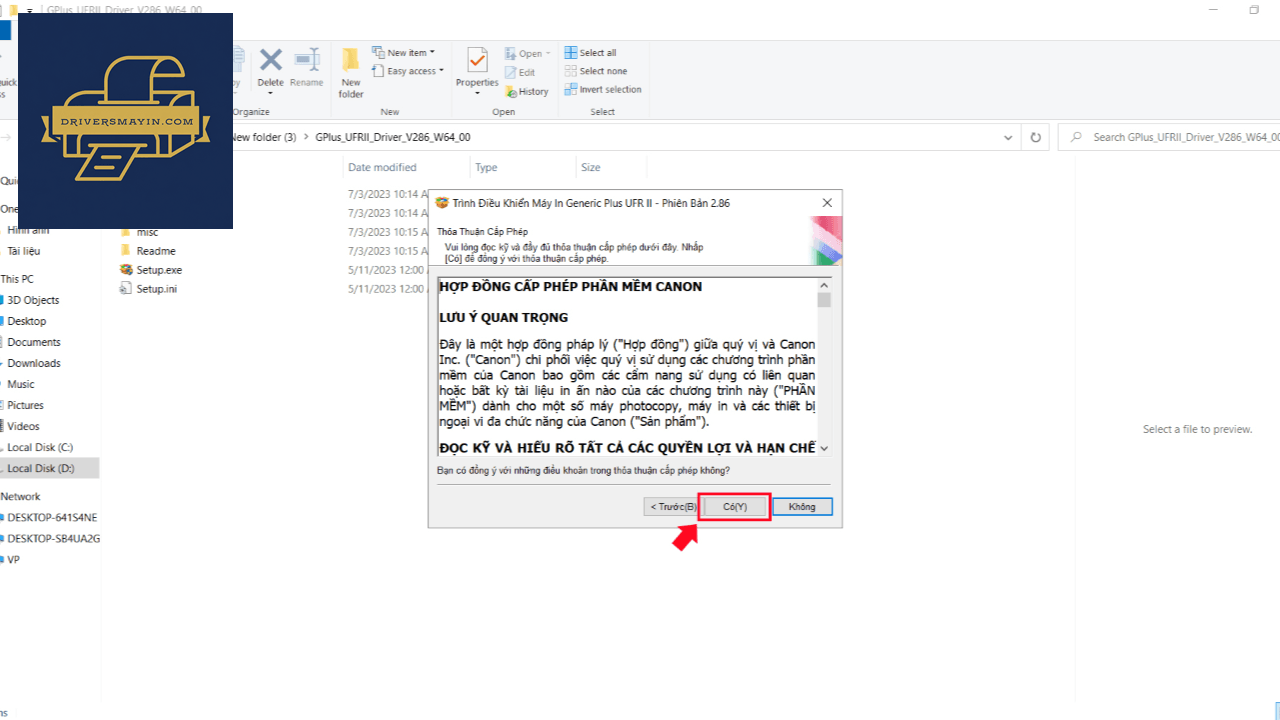This screenshot has height=720, width=1280.
Task: Open the Easy access dropdown
Action: click(x=409, y=71)
